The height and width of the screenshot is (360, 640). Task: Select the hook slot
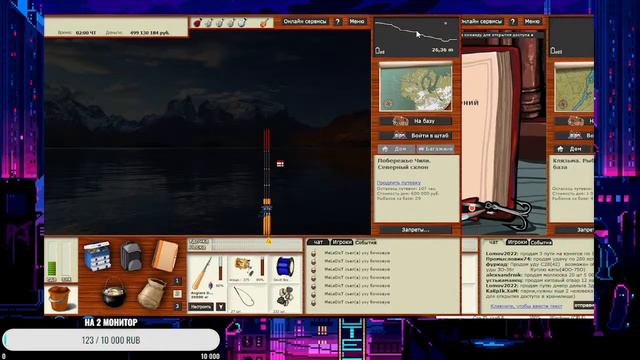[247, 299]
